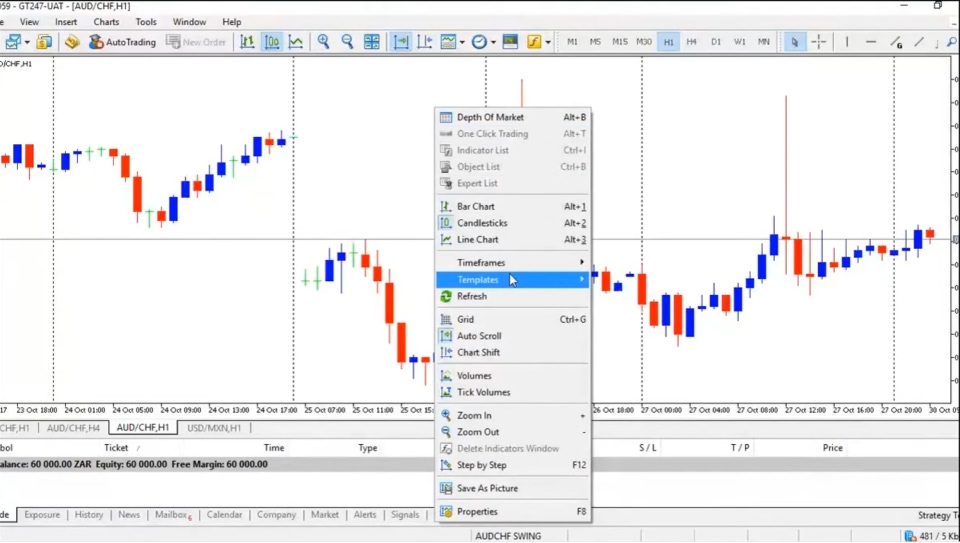960x543 pixels.
Task: Click the yellow tag Market Watch icon
Action: pyautogui.click(x=72, y=42)
